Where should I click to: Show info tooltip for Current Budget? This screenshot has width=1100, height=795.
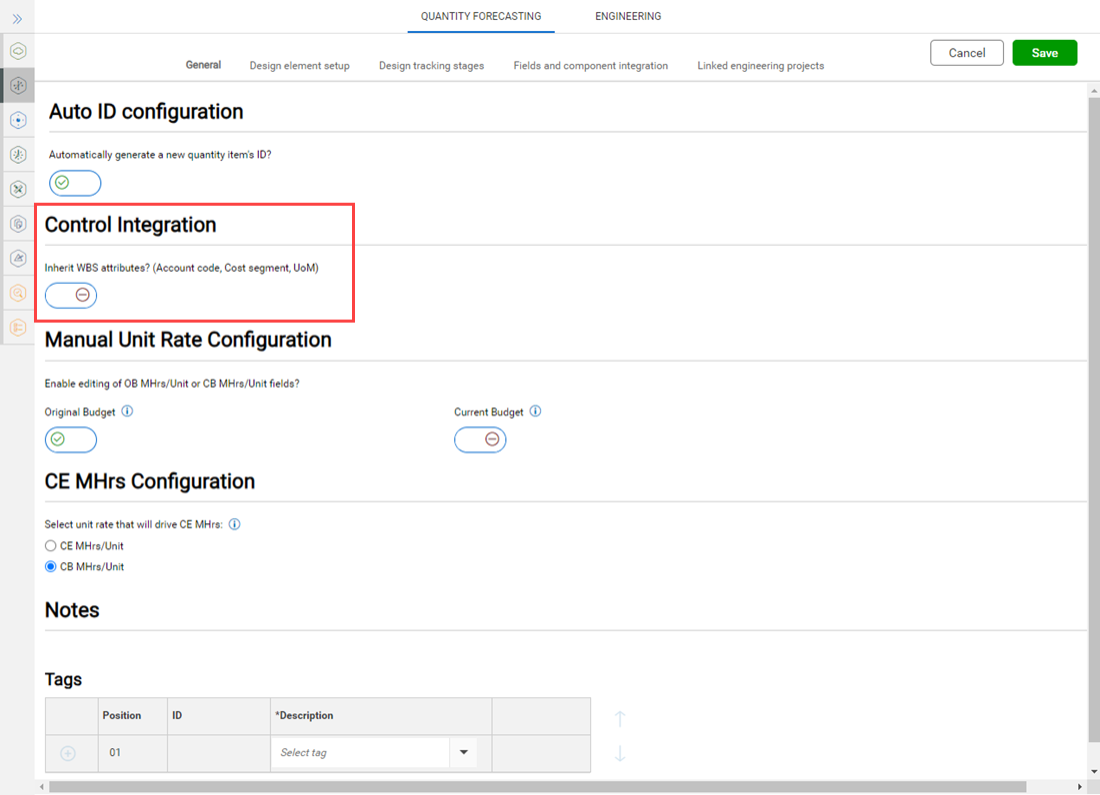click(535, 411)
